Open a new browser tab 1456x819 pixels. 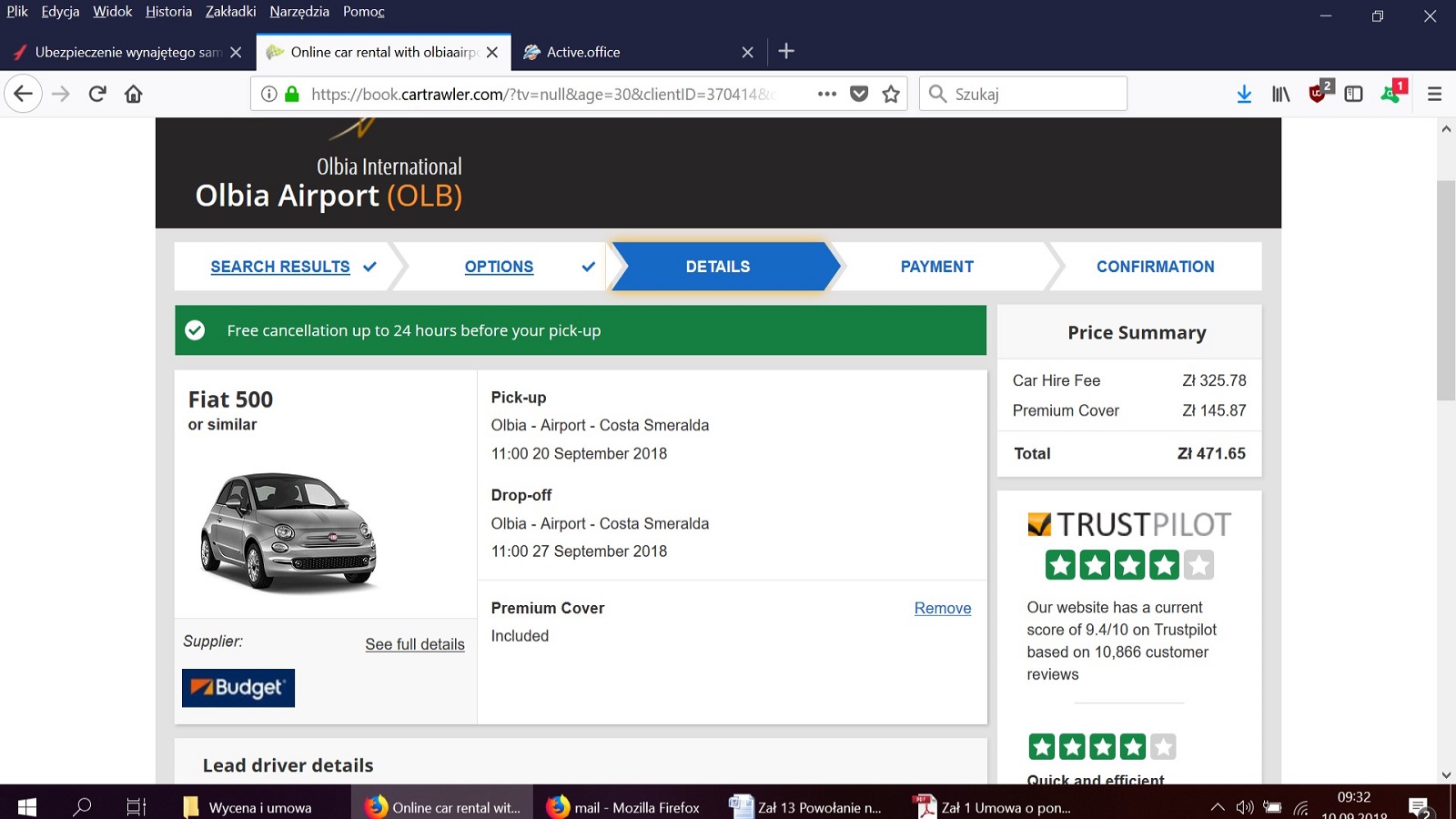(x=787, y=52)
